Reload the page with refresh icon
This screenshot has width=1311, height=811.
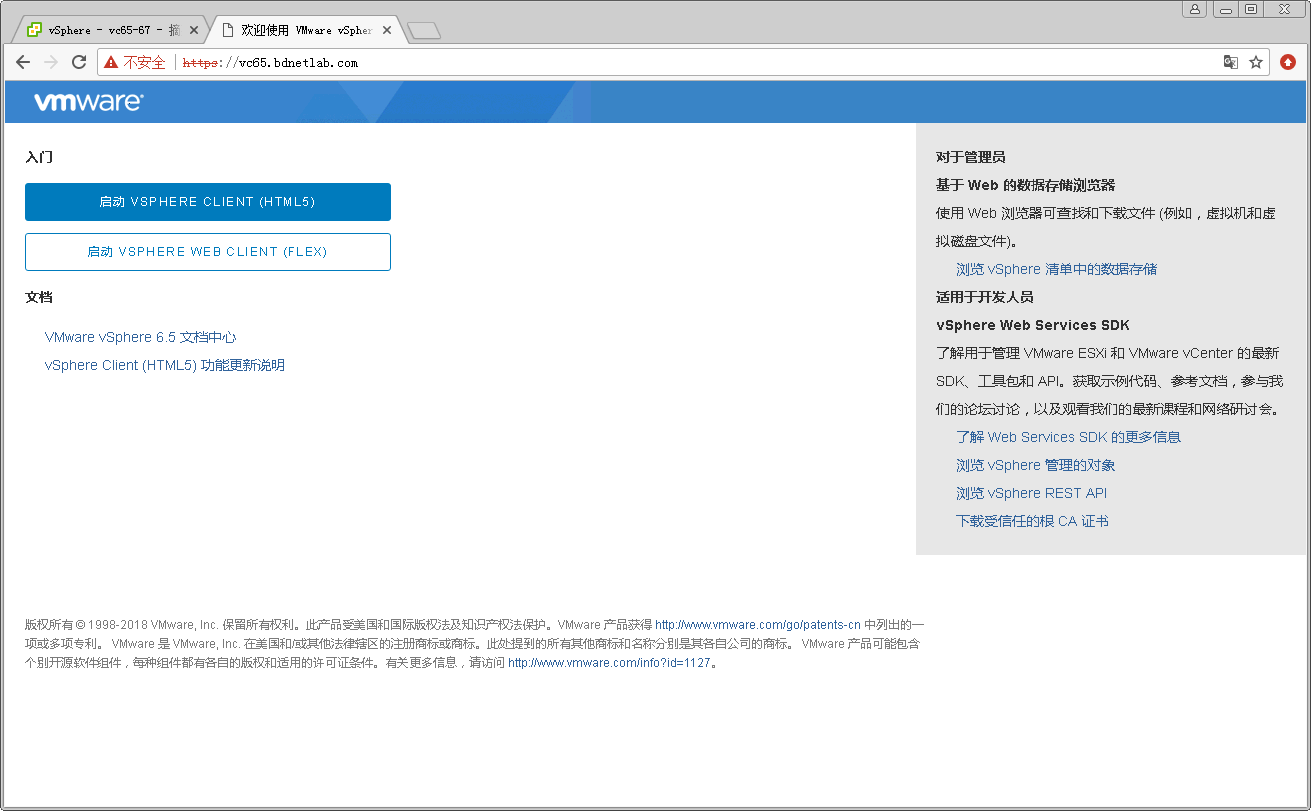point(79,62)
